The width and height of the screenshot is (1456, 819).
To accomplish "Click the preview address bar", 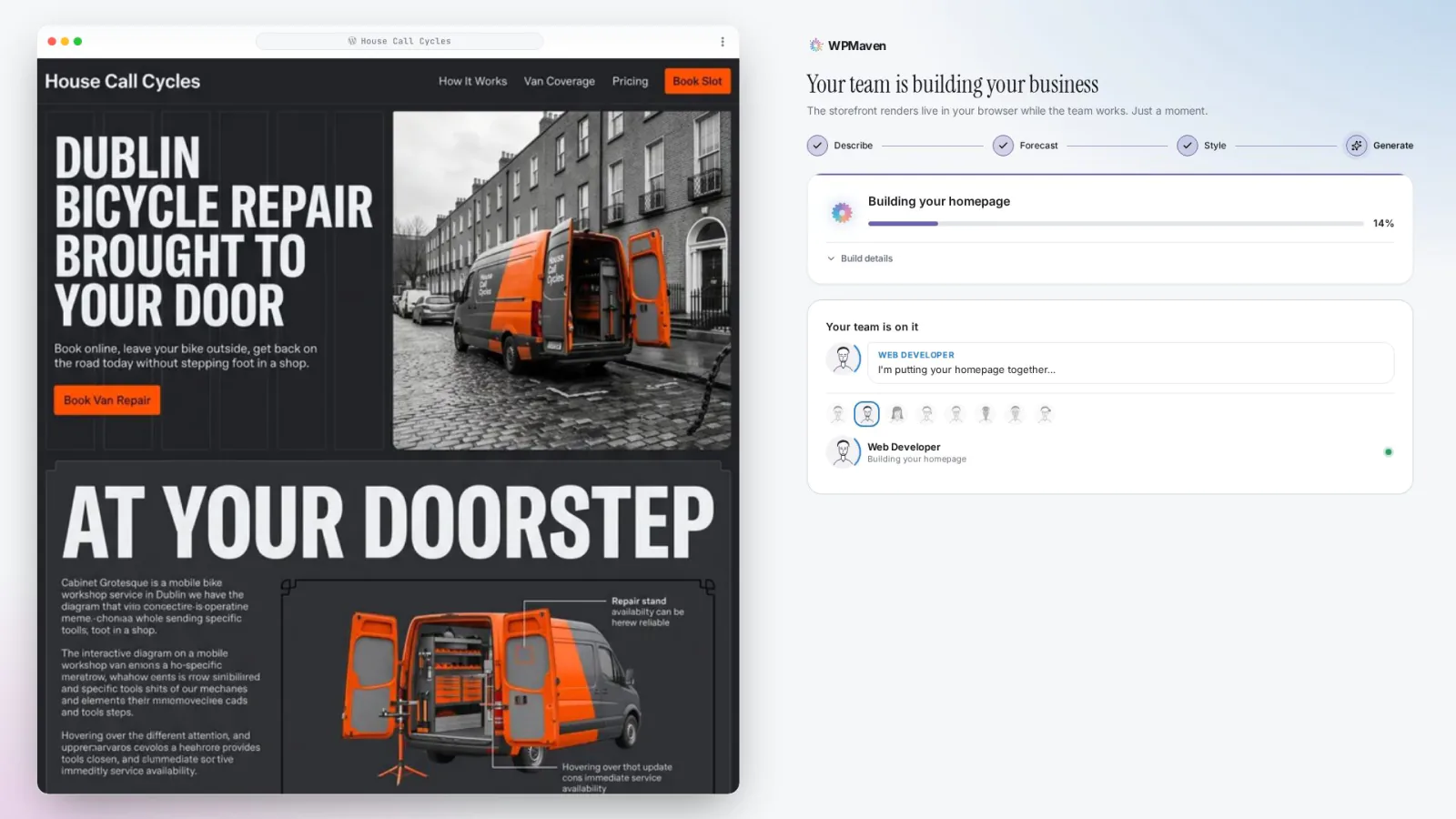I will click(x=399, y=41).
